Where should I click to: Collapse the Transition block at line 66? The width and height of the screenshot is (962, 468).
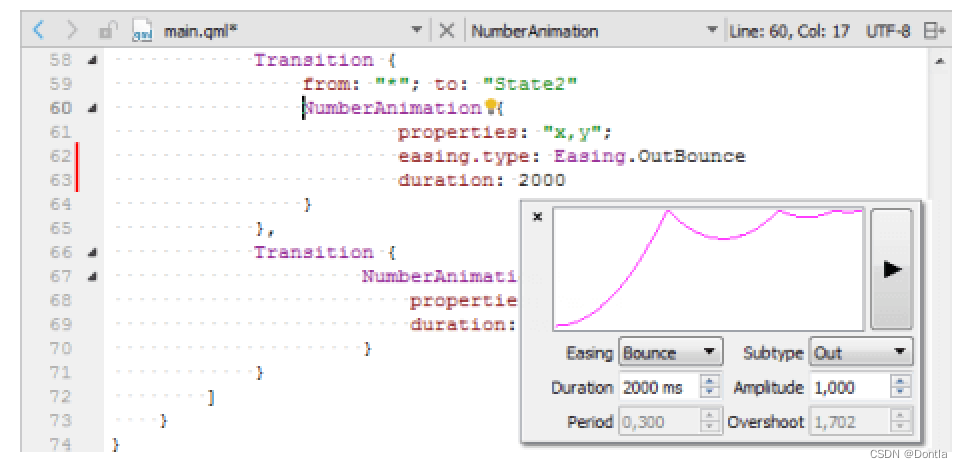pos(92,253)
